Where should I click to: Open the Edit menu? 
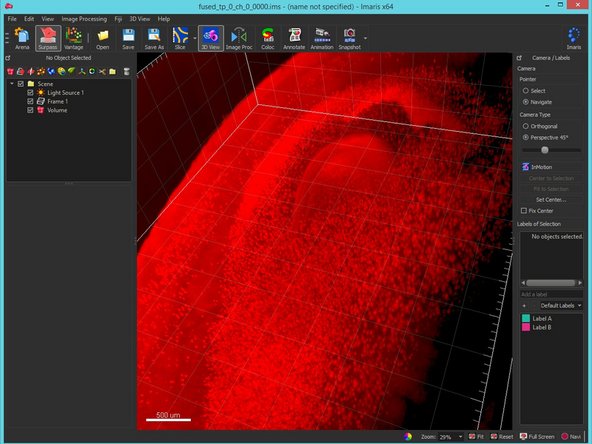(x=29, y=19)
